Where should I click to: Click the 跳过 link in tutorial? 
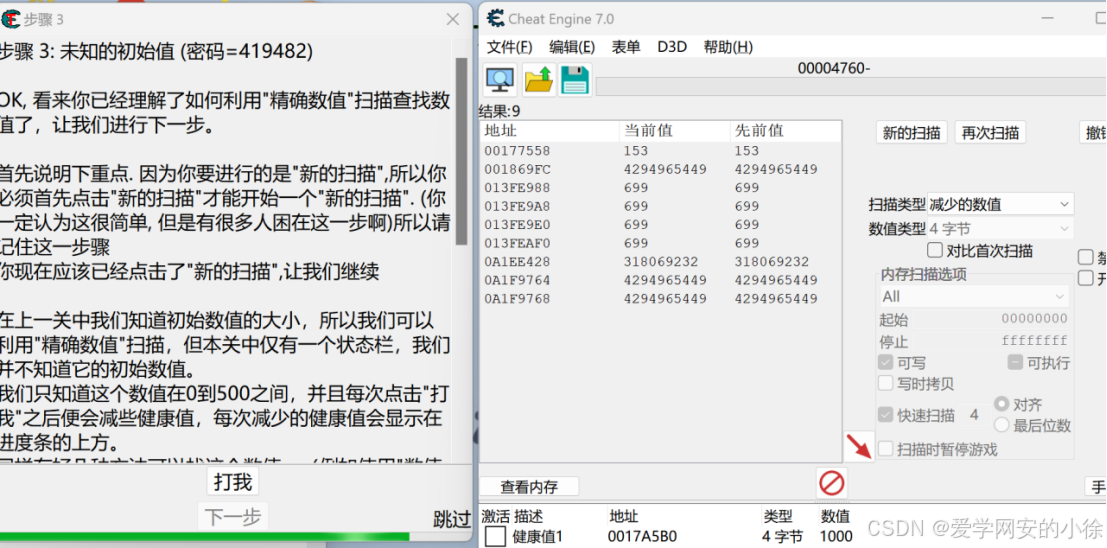pos(451,519)
